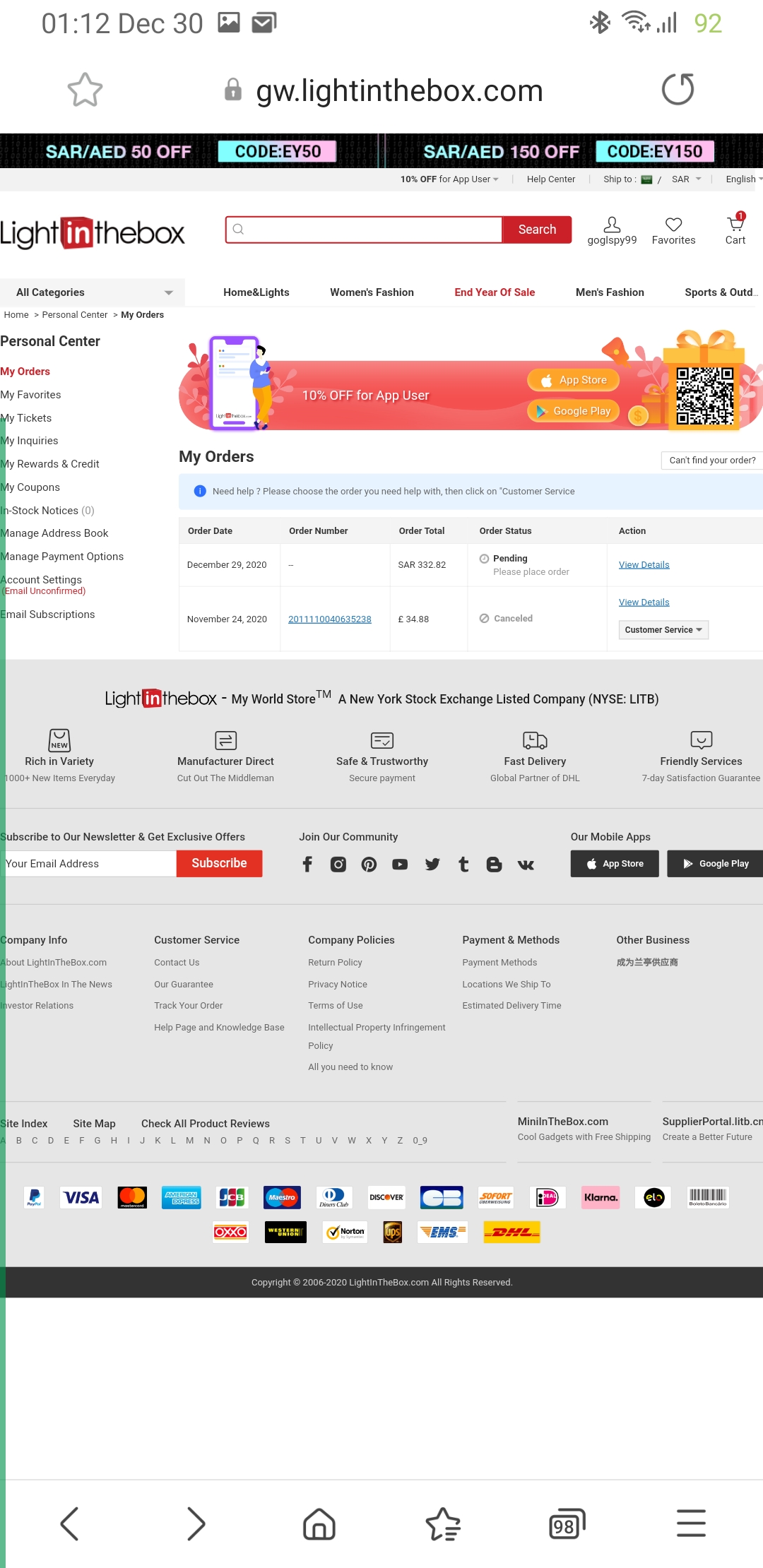Image resolution: width=763 pixels, height=1568 pixels.
Task: Select My Rewards & Credit
Action: coord(49,464)
